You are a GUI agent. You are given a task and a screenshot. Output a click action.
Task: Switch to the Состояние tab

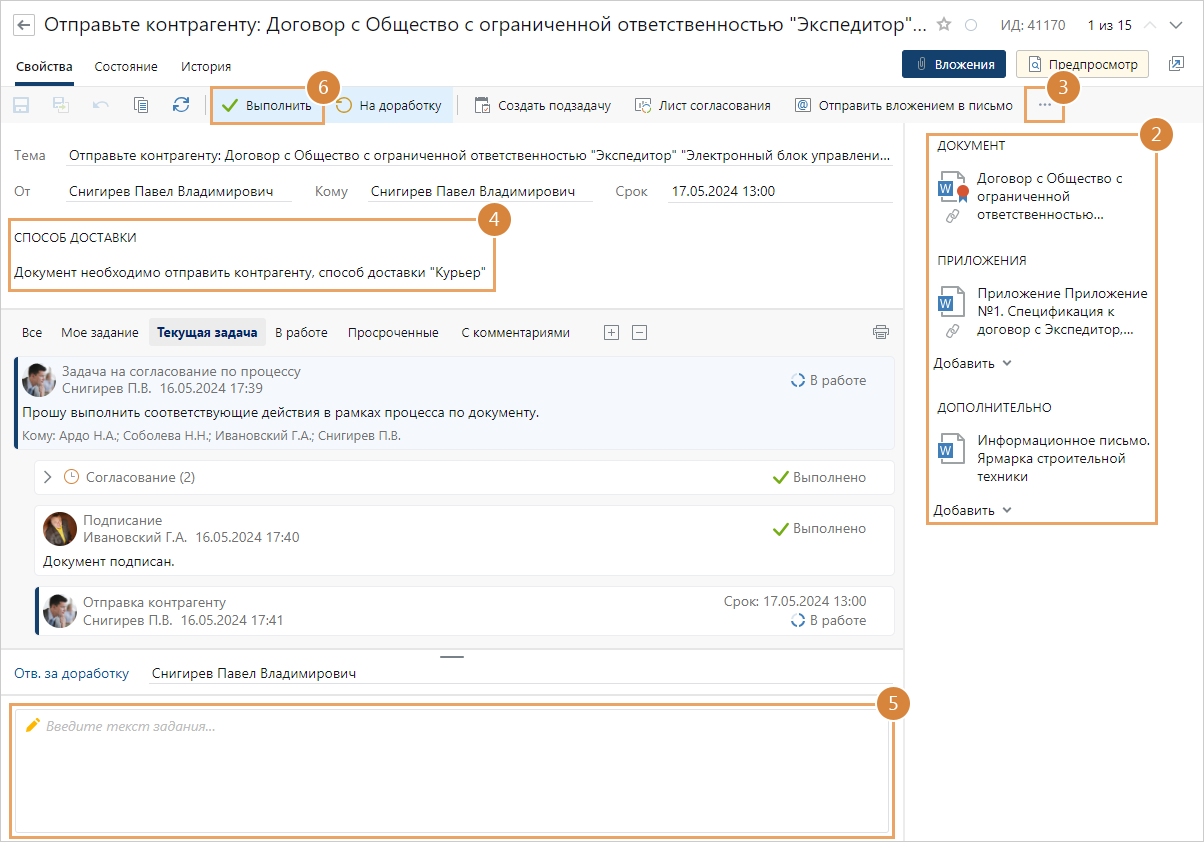tap(126, 67)
